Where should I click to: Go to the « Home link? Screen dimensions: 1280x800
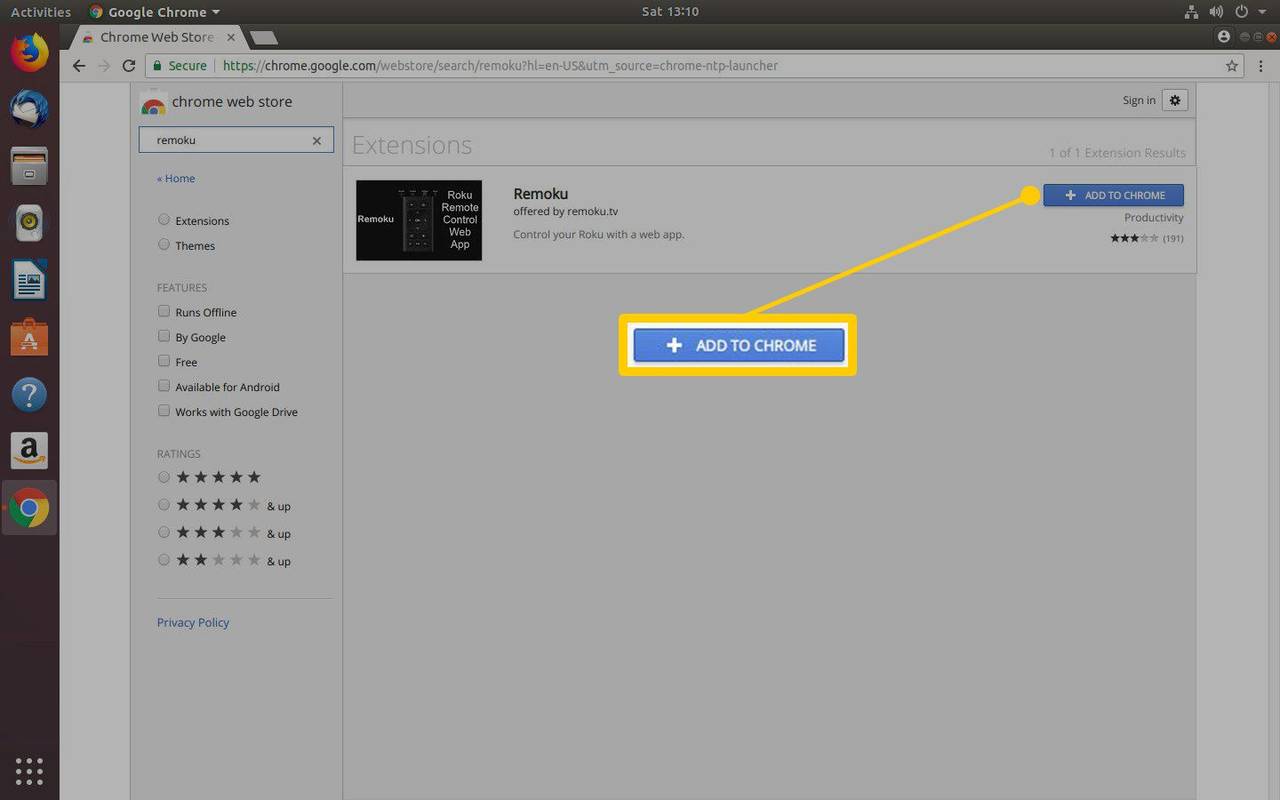pos(176,178)
